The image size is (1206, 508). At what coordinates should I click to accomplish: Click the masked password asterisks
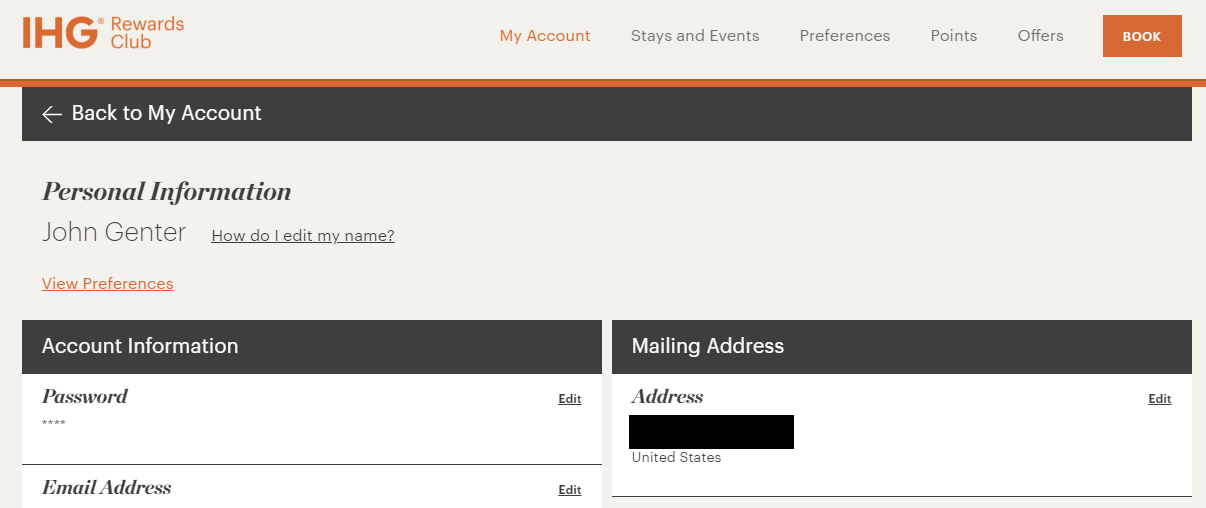point(54,424)
